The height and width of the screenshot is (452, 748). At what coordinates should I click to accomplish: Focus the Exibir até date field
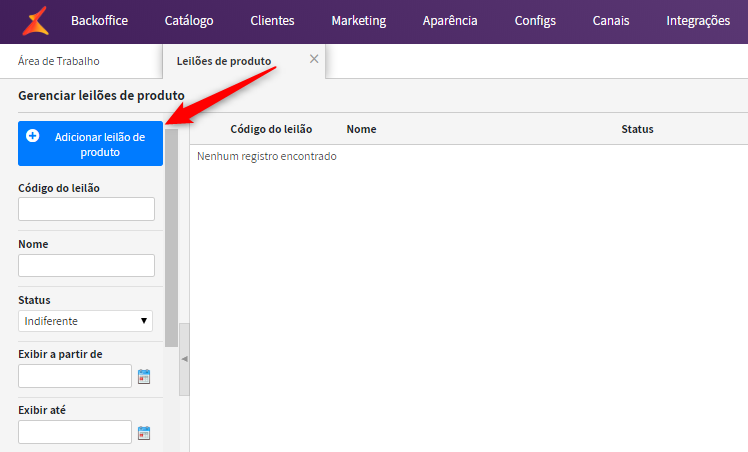[75, 432]
